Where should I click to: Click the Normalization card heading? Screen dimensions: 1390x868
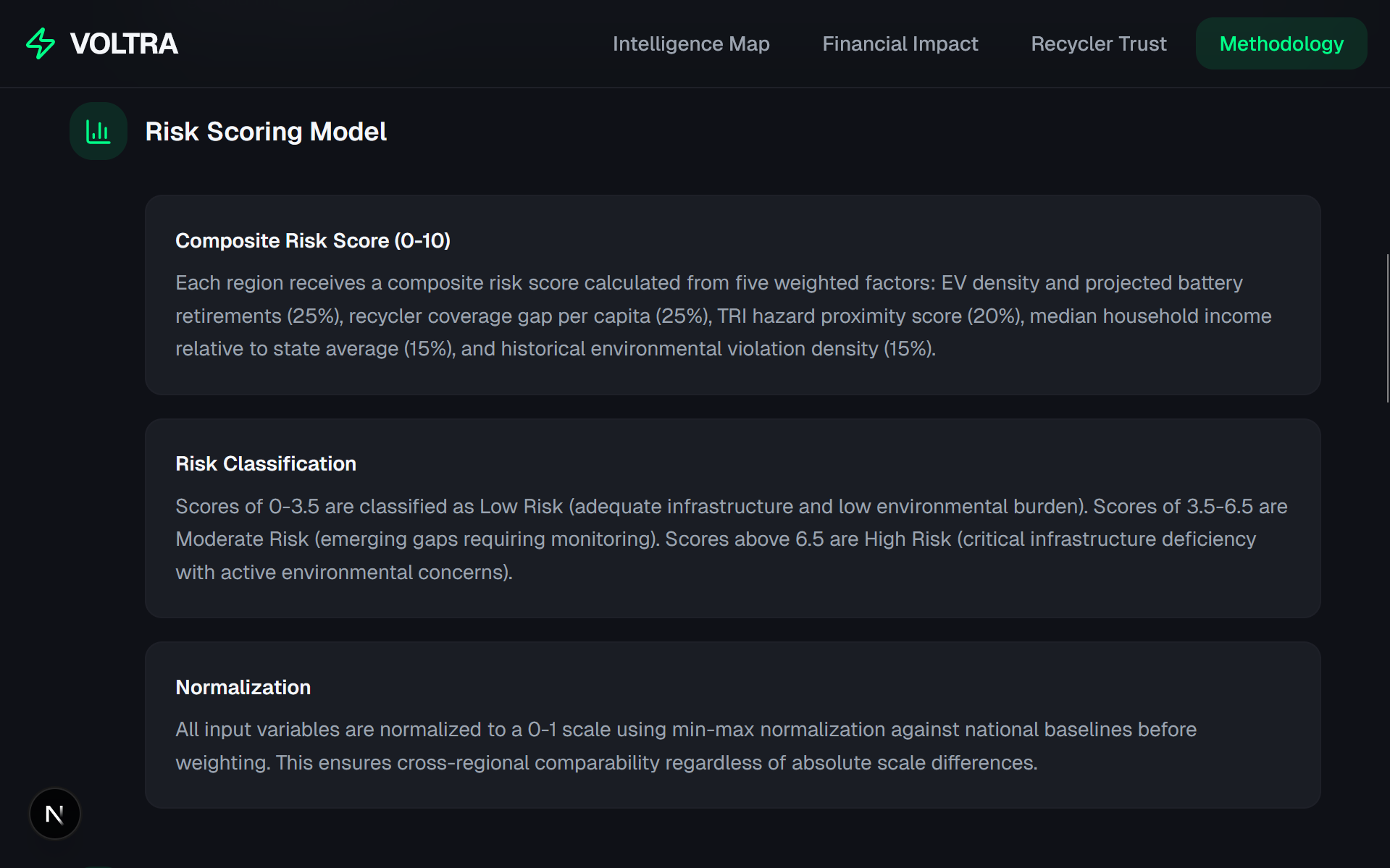point(243,687)
